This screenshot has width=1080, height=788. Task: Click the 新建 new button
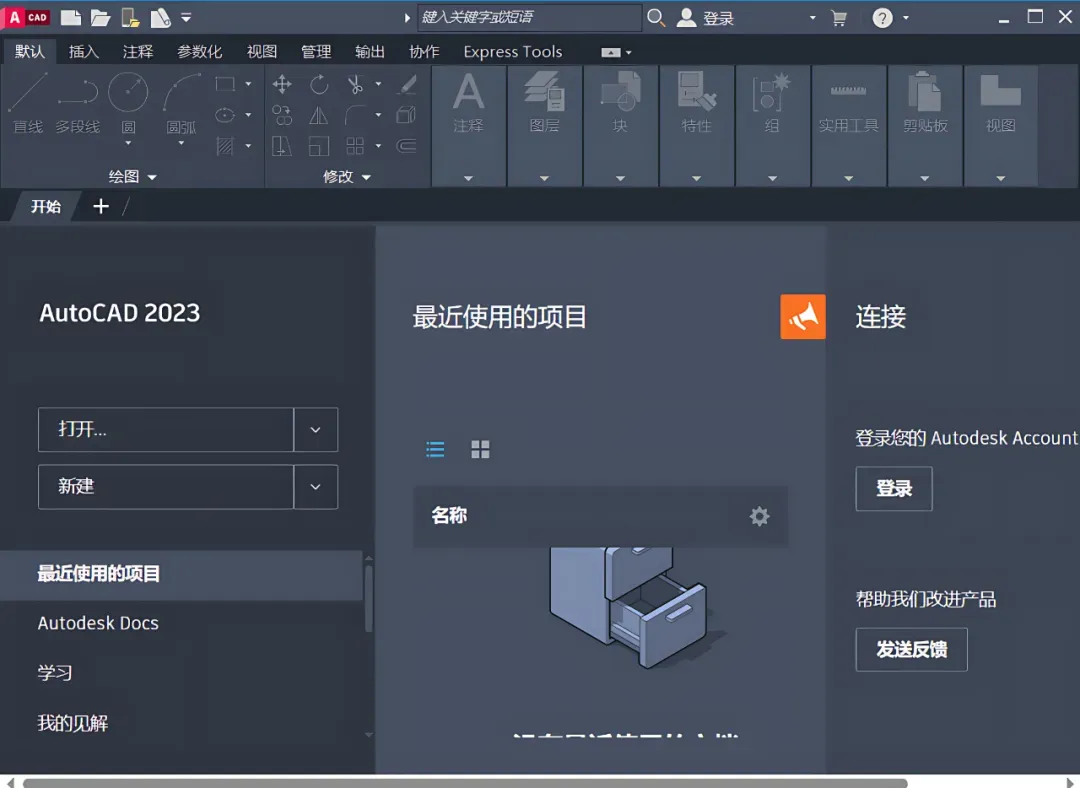coord(166,486)
